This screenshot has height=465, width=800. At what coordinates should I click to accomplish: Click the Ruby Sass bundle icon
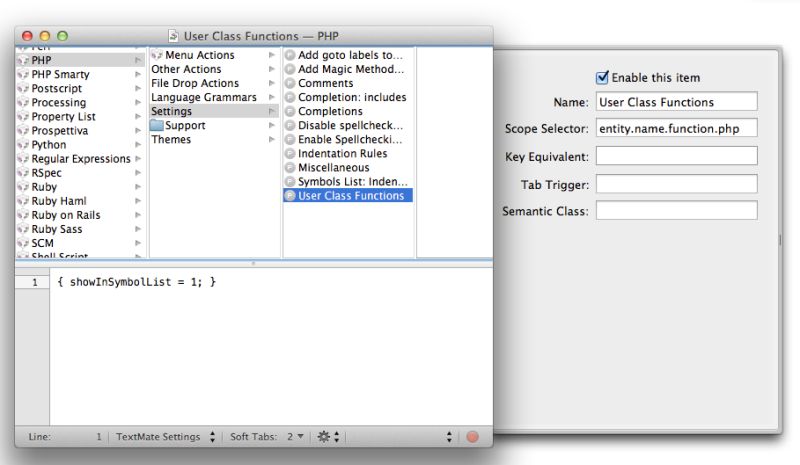tap(23, 229)
